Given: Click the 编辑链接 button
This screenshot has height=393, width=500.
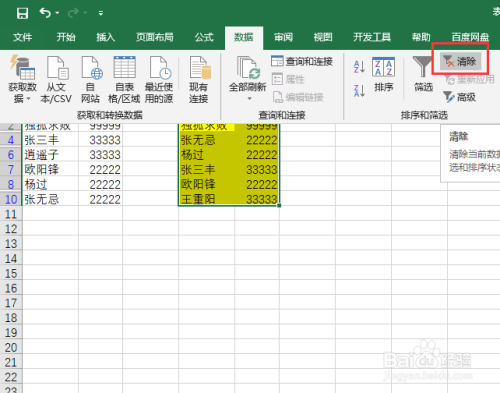Looking at the screenshot, I should tap(298, 97).
